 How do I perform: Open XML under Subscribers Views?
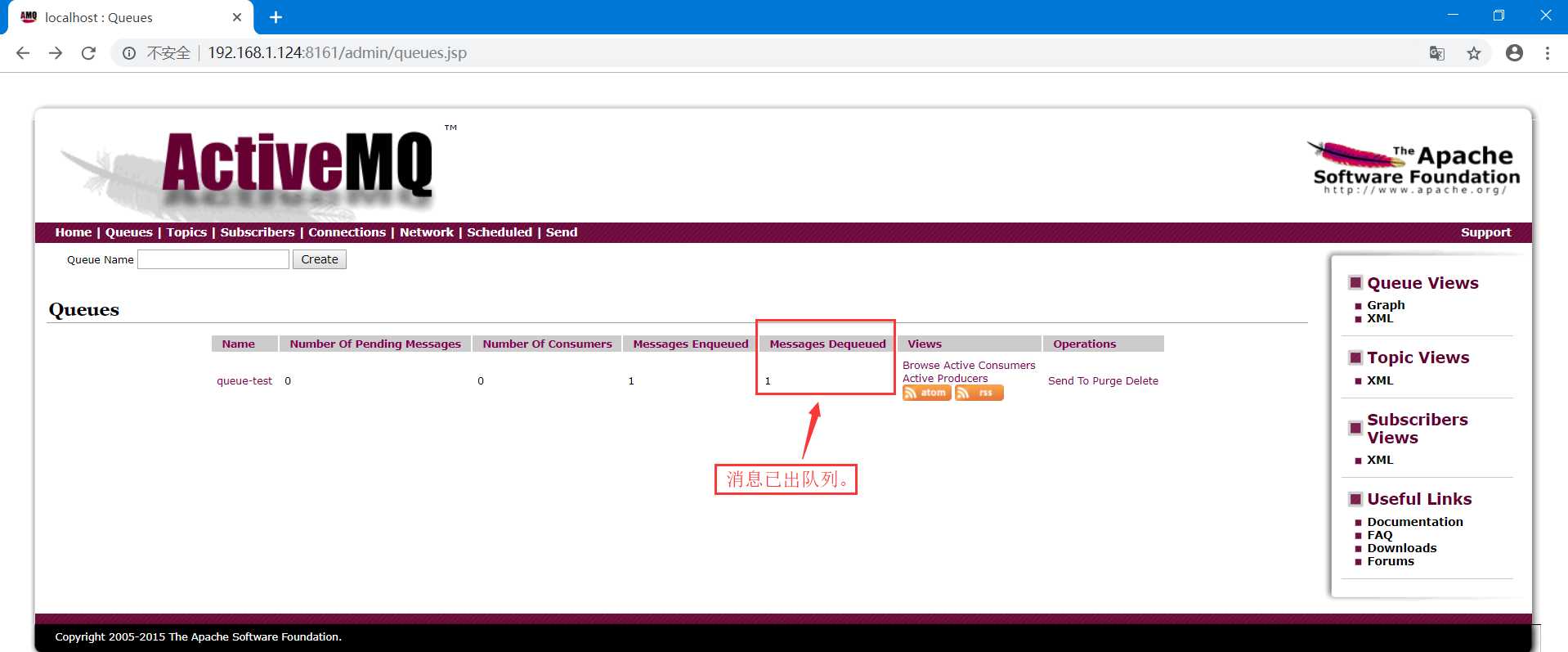(x=1380, y=460)
